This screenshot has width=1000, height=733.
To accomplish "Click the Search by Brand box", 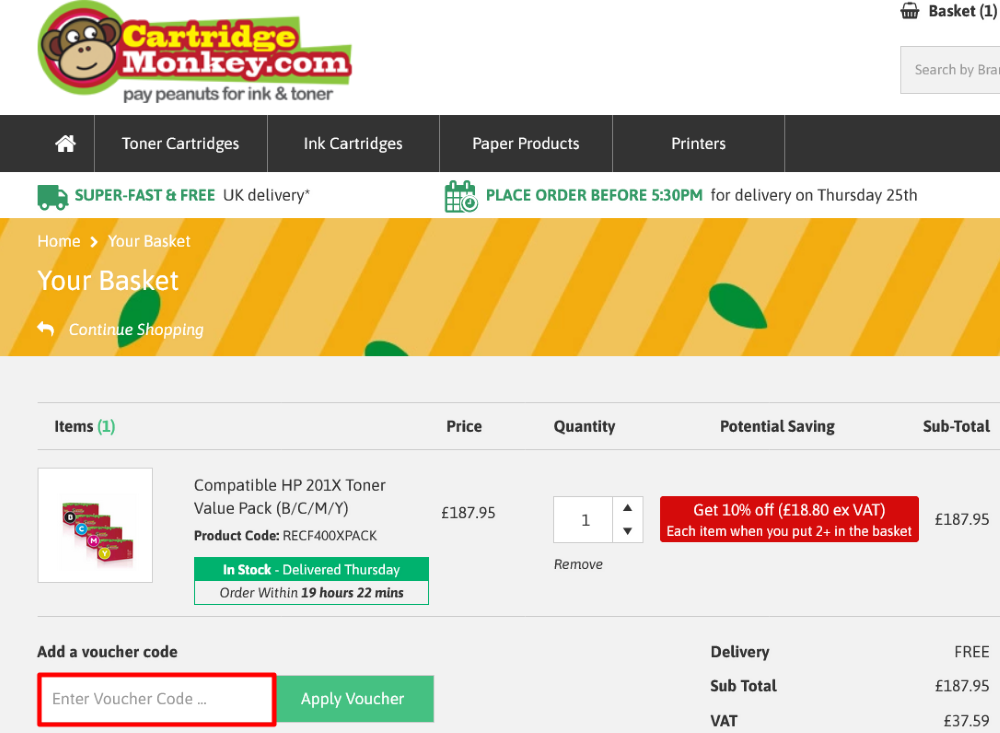I will coord(950,70).
